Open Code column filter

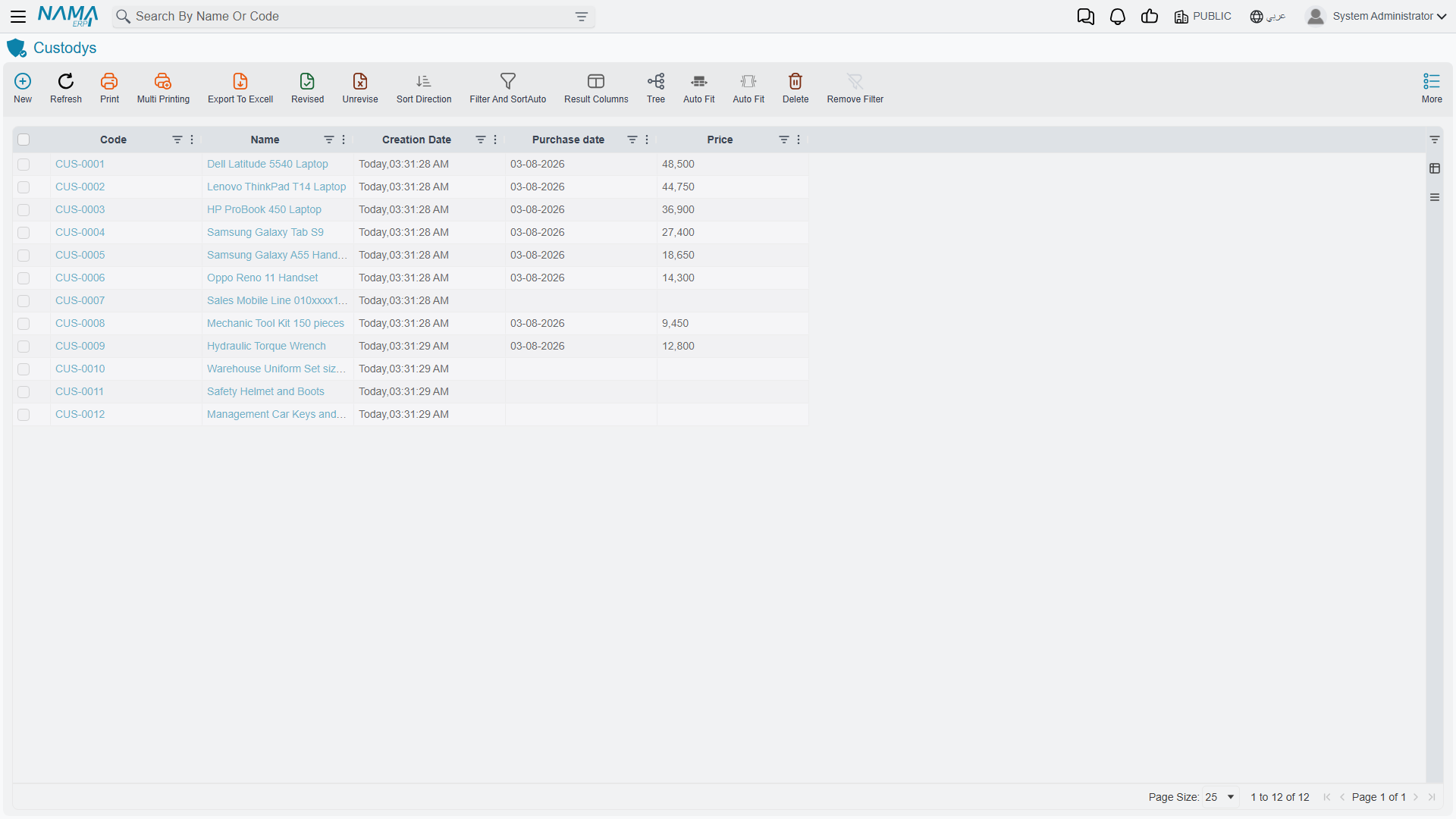click(177, 140)
